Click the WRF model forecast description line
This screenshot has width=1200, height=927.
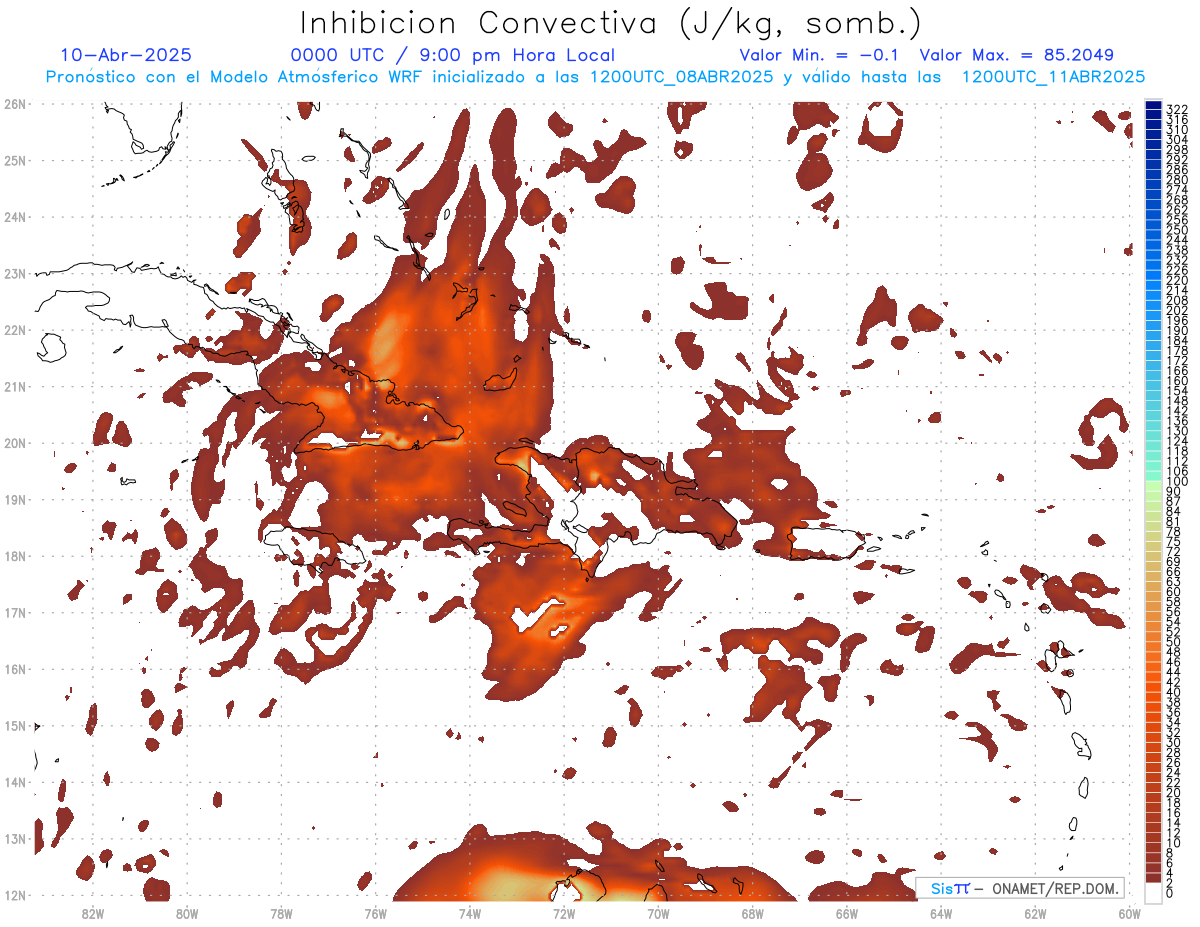pyautogui.click(x=595, y=77)
